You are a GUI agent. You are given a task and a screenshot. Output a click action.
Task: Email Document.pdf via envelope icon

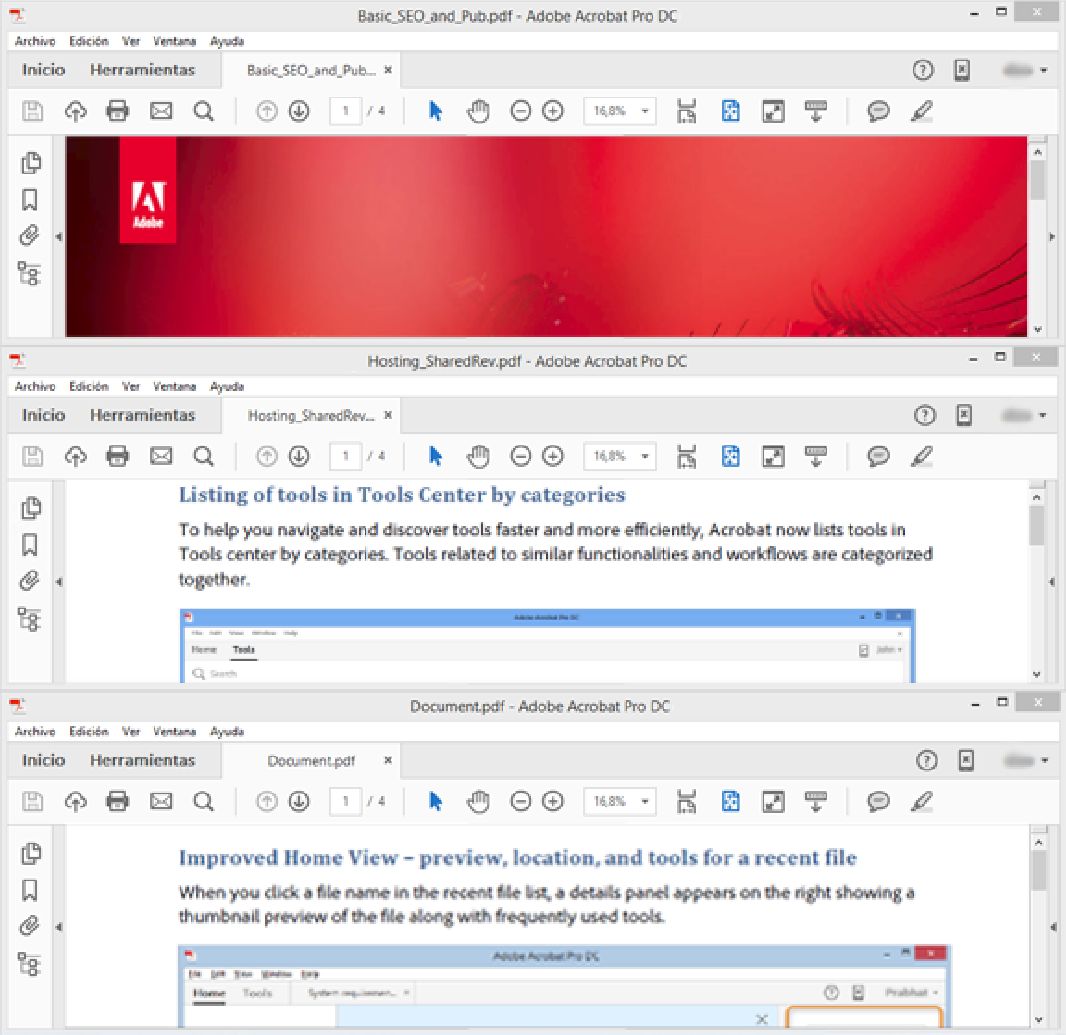click(160, 801)
